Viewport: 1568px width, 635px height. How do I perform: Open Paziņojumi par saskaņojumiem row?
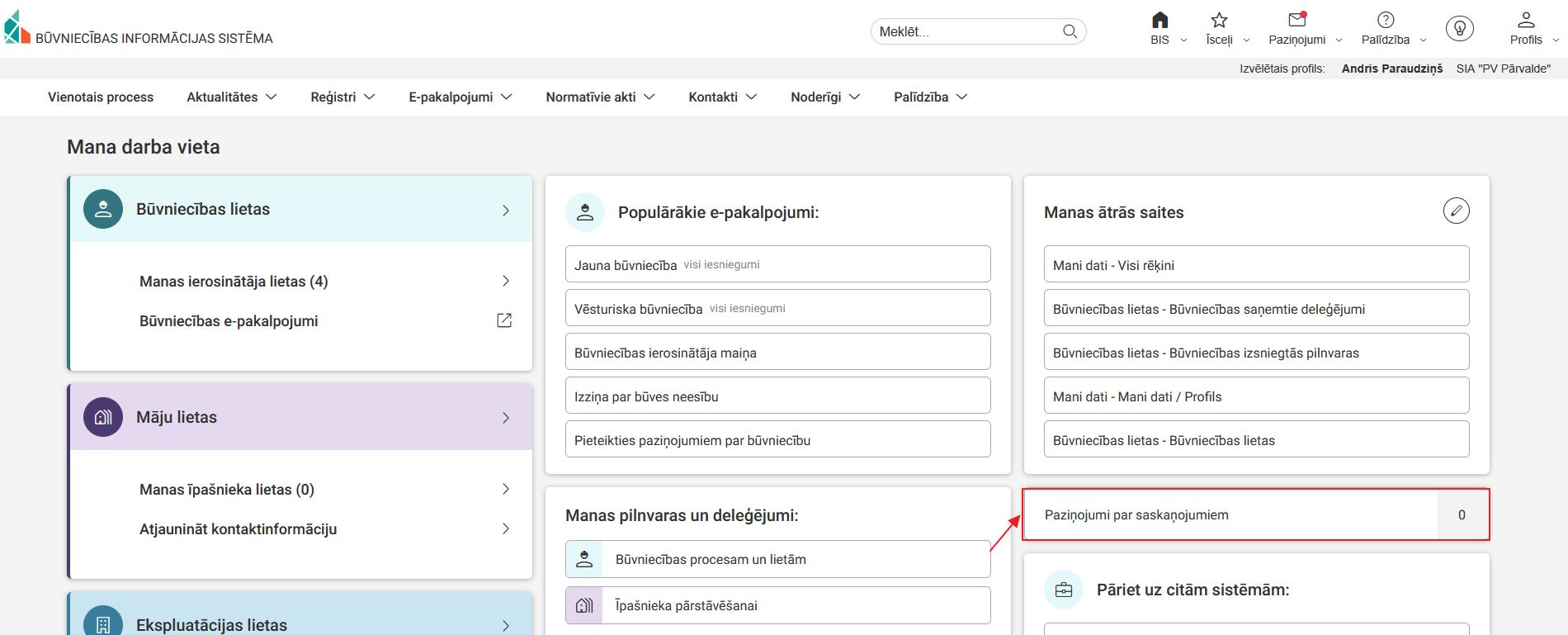1230,514
